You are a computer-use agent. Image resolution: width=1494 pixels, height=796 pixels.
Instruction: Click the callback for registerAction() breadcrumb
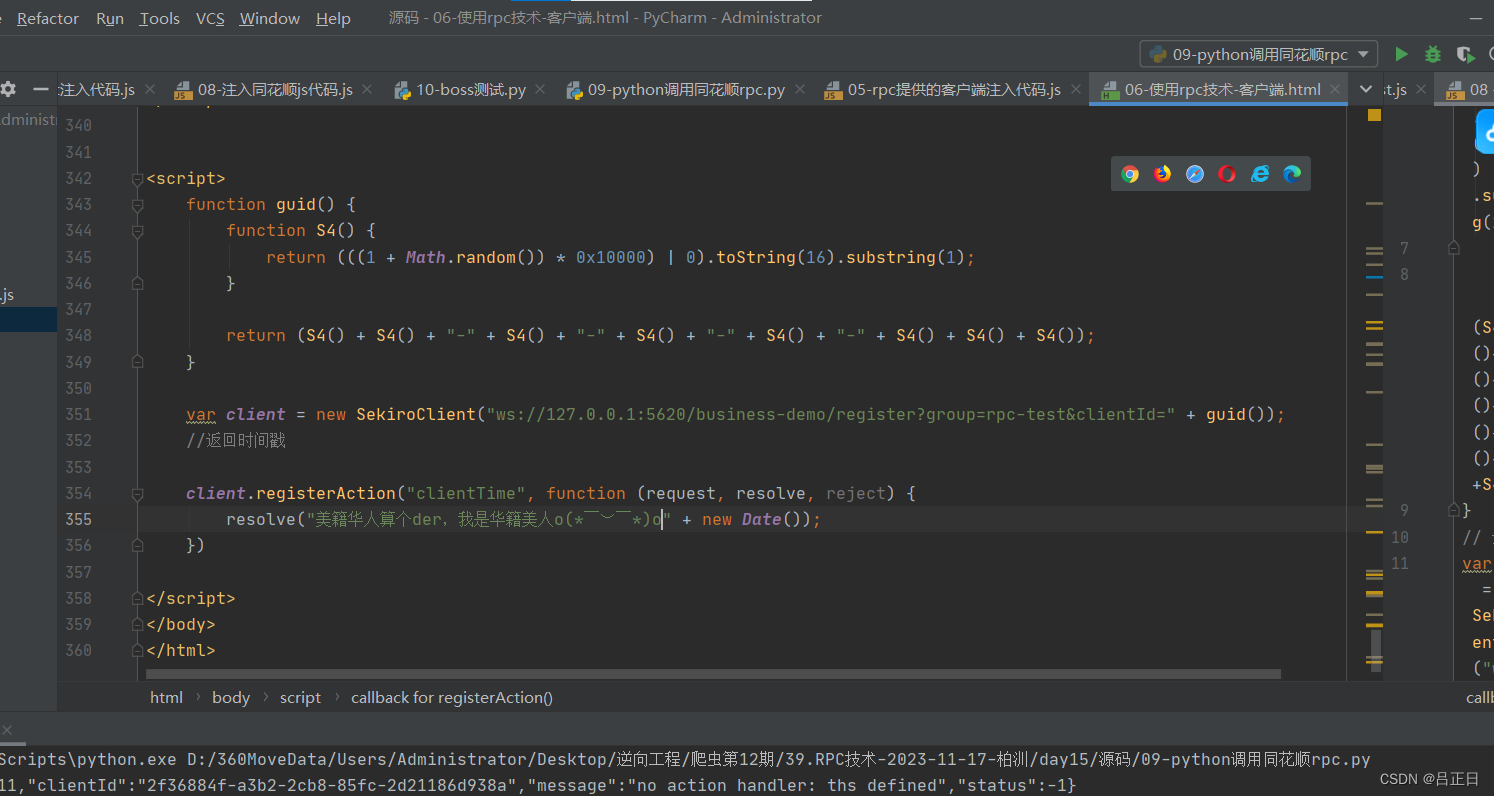452,697
